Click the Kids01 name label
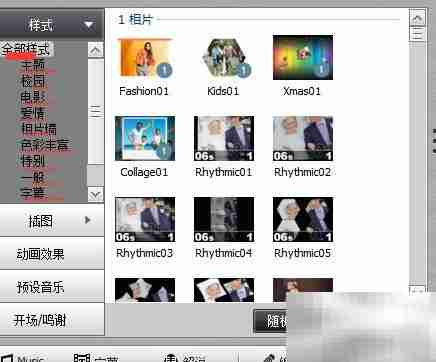Viewport: 436px width, 362px height. click(223, 91)
